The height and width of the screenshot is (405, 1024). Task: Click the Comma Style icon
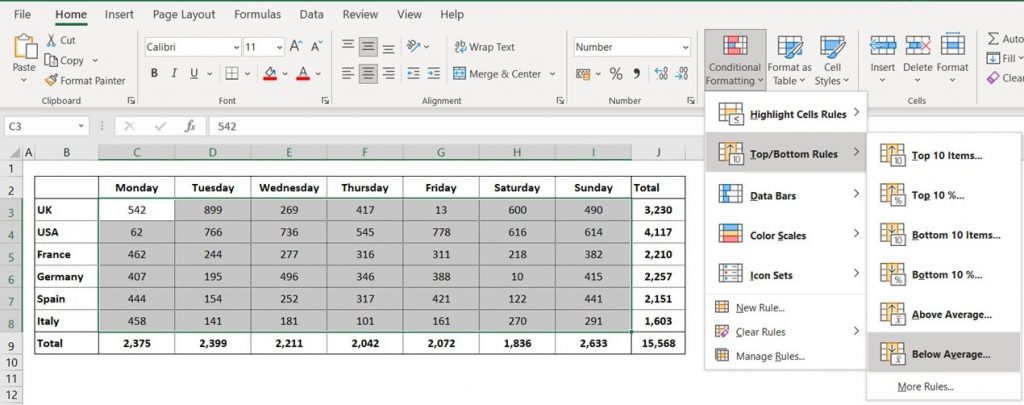coord(637,74)
